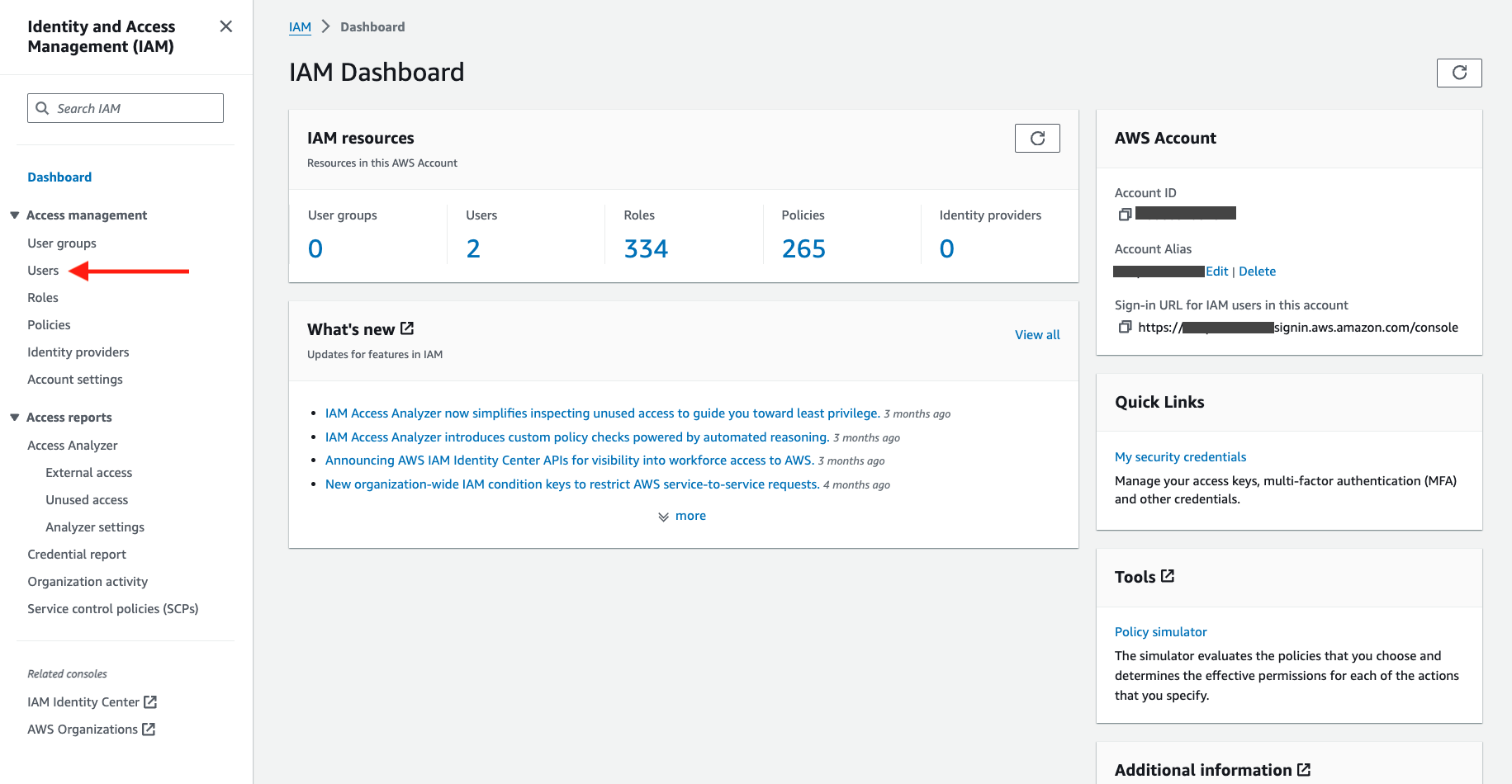
Task: Collapse the Access reports section
Action: (15, 418)
